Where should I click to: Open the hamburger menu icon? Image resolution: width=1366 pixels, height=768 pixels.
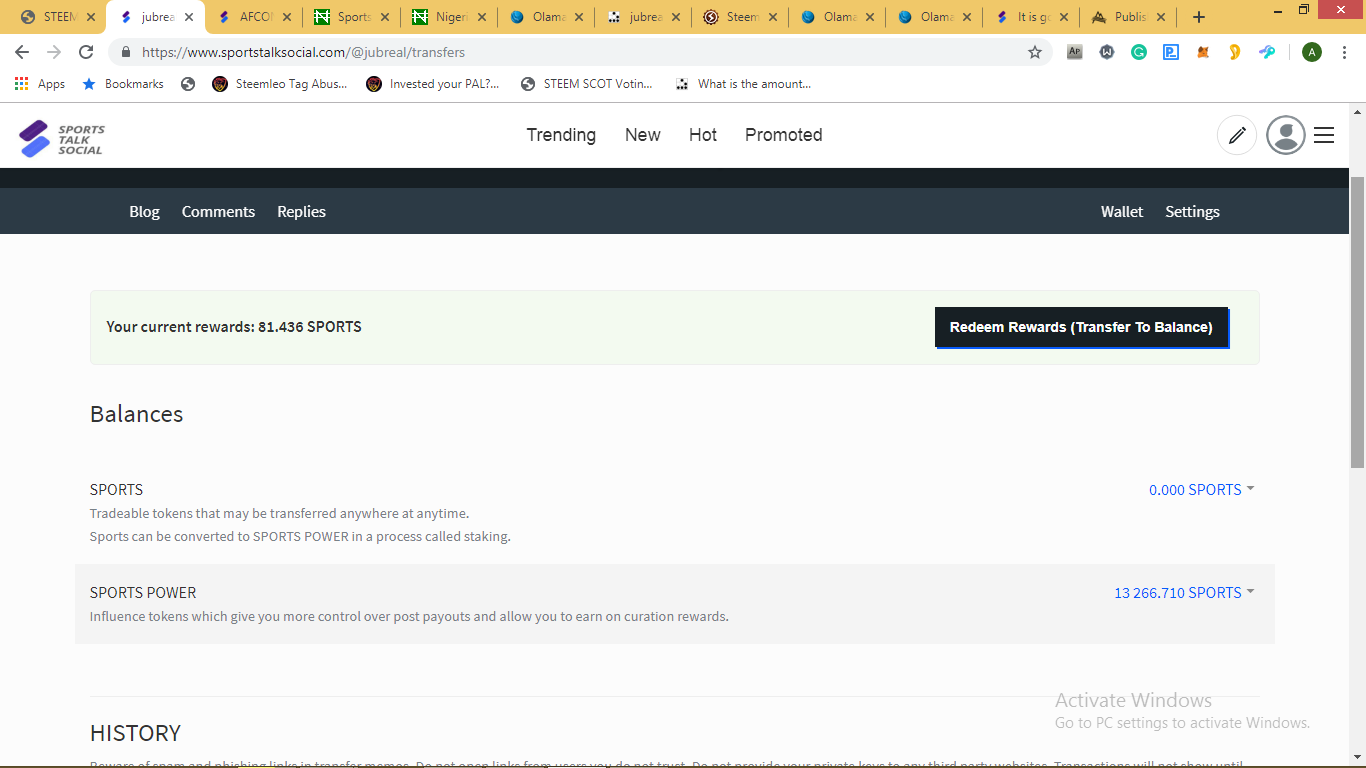(1324, 135)
